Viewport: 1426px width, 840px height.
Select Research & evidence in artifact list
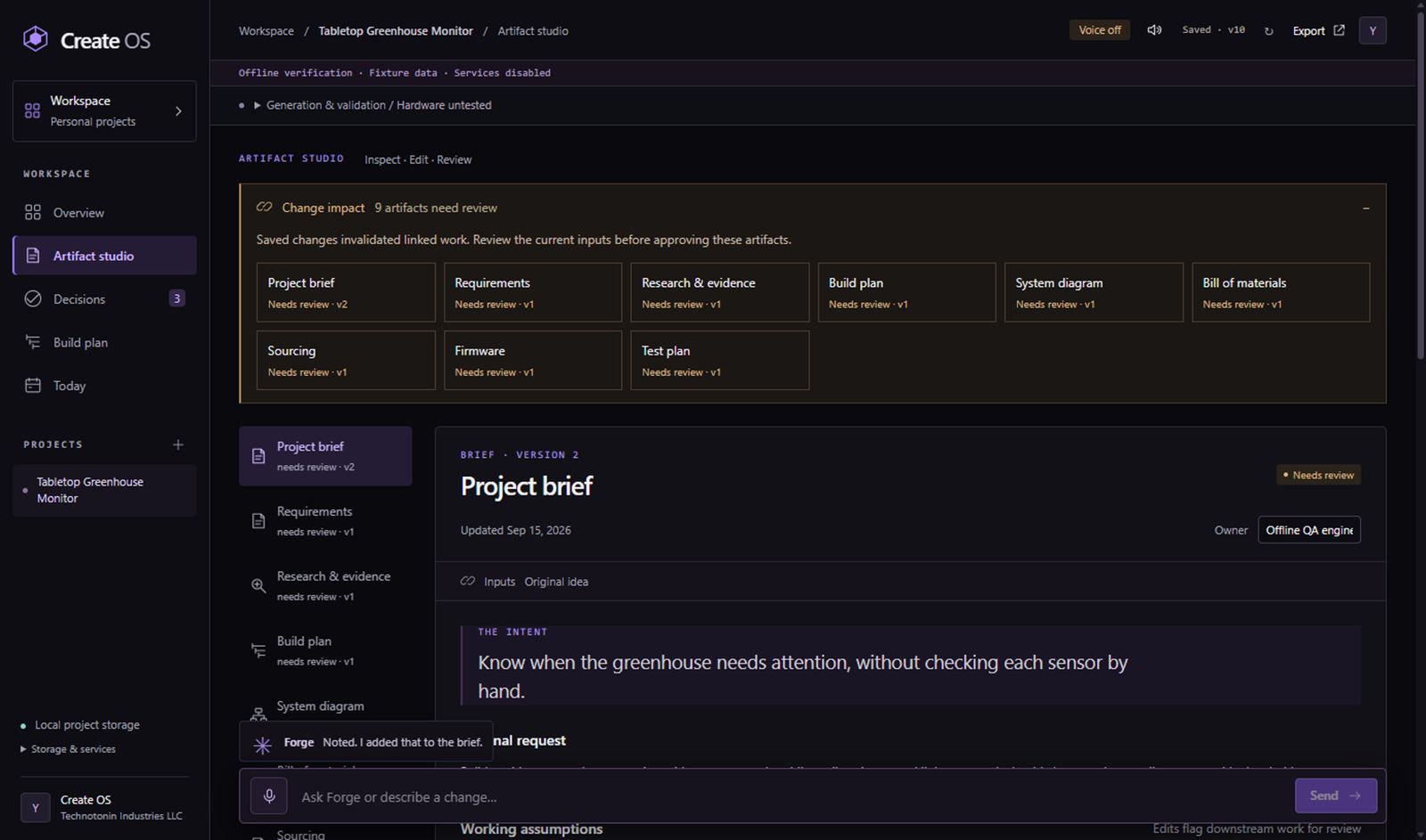325,586
